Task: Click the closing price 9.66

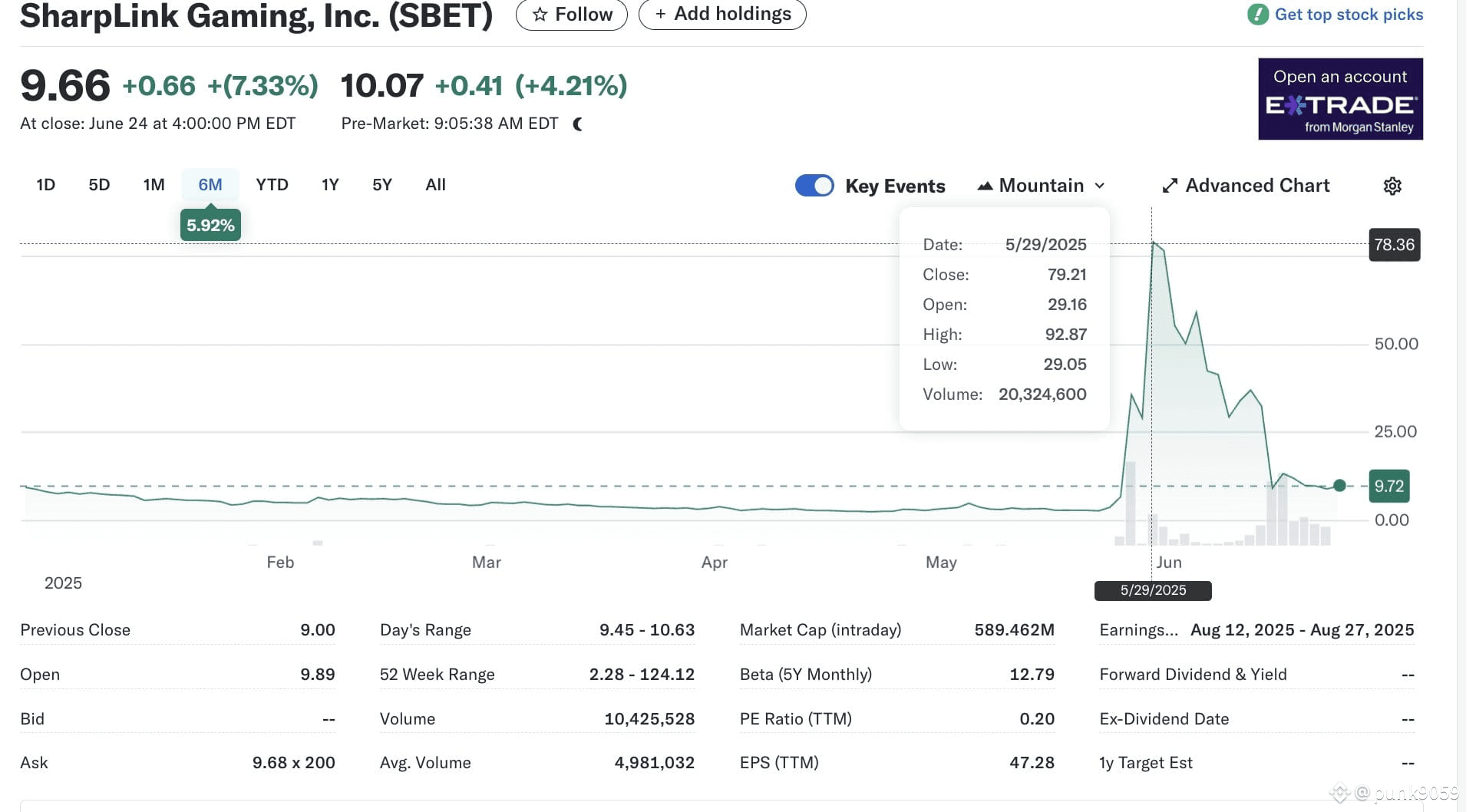Action: tap(65, 85)
